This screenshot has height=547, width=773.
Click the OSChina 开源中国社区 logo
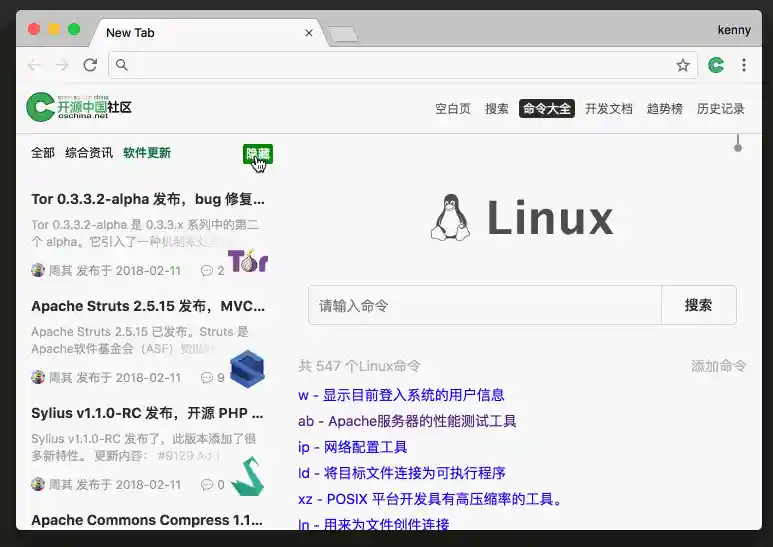click(79, 107)
